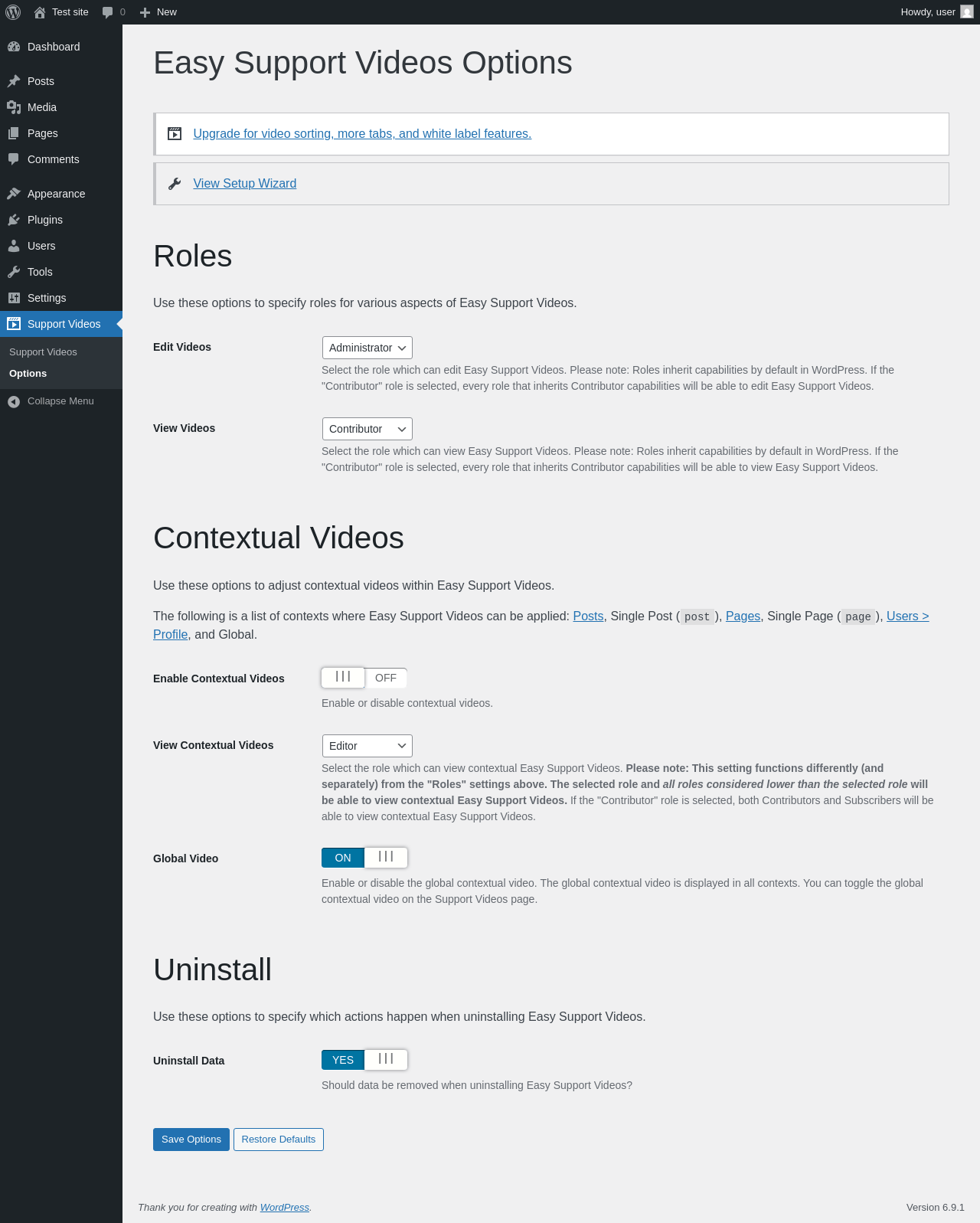This screenshot has width=980, height=1223.
Task: Open the View Videos Contributor dropdown
Action: (367, 429)
